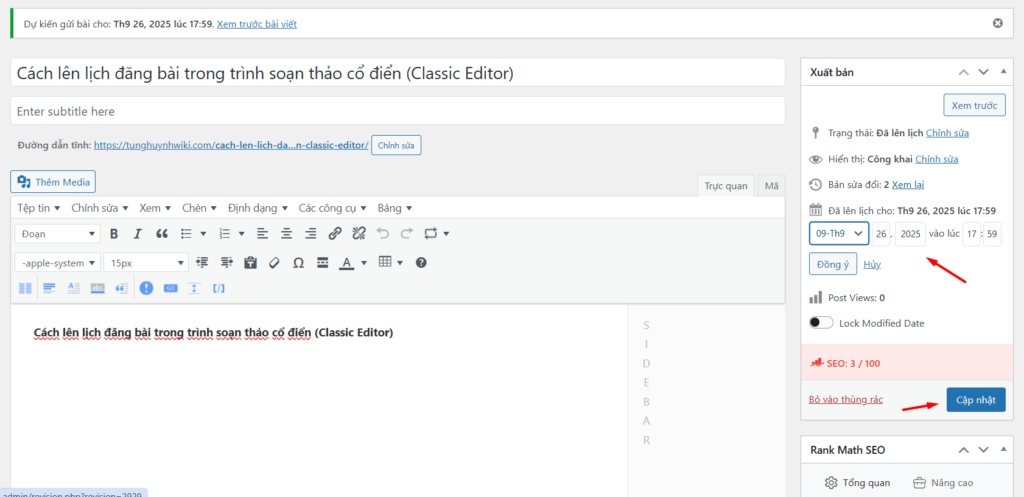Image resolution: width=1024 pixels, height=497 pixels.
Task: Click the remove link icon
Action: pyautogui.click(x=359, y=234)
